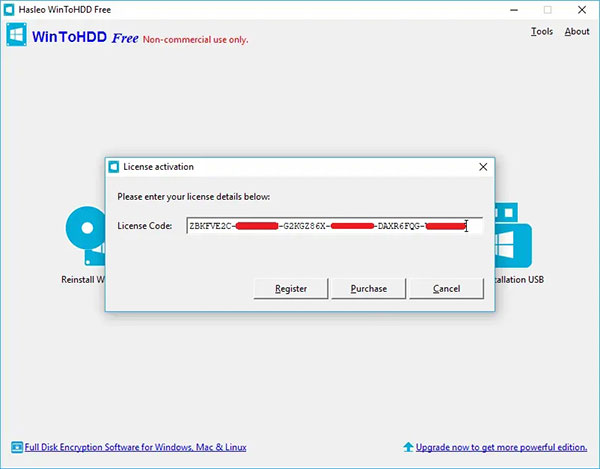Image resolution: width=600 pixels, height=469 pixels.
Task: Click the title bar Hasleo app icon
Action: tap(9, 10)
